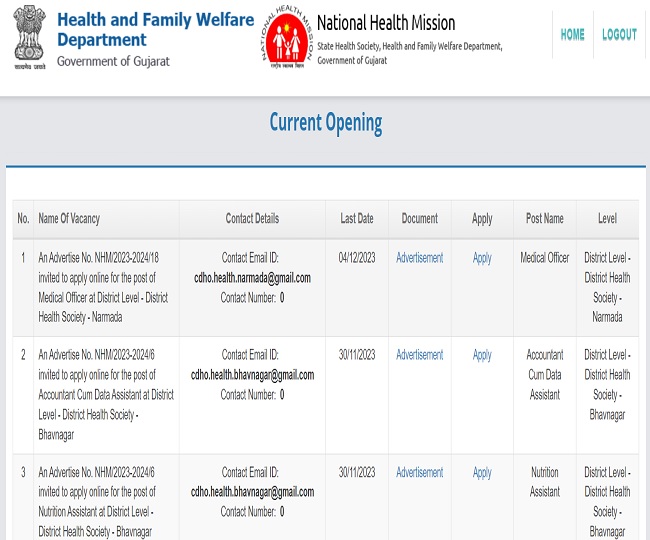This screenshot has width=650, height=540.
Task: Click the Post Name column header
Action: point(545,218)
